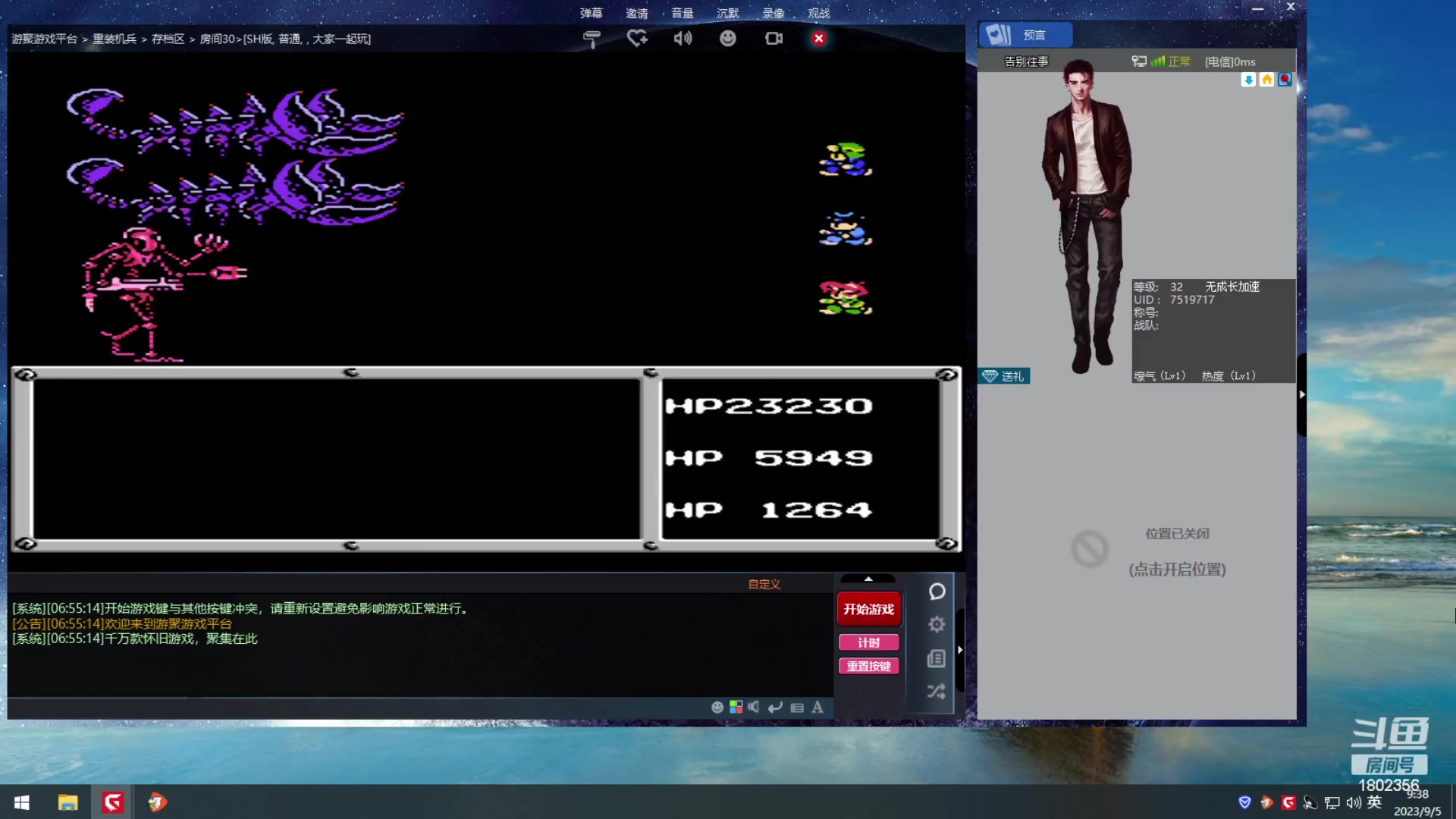Open the four-color palette icon
This screenshot has height=819, width=1456.
736,707
